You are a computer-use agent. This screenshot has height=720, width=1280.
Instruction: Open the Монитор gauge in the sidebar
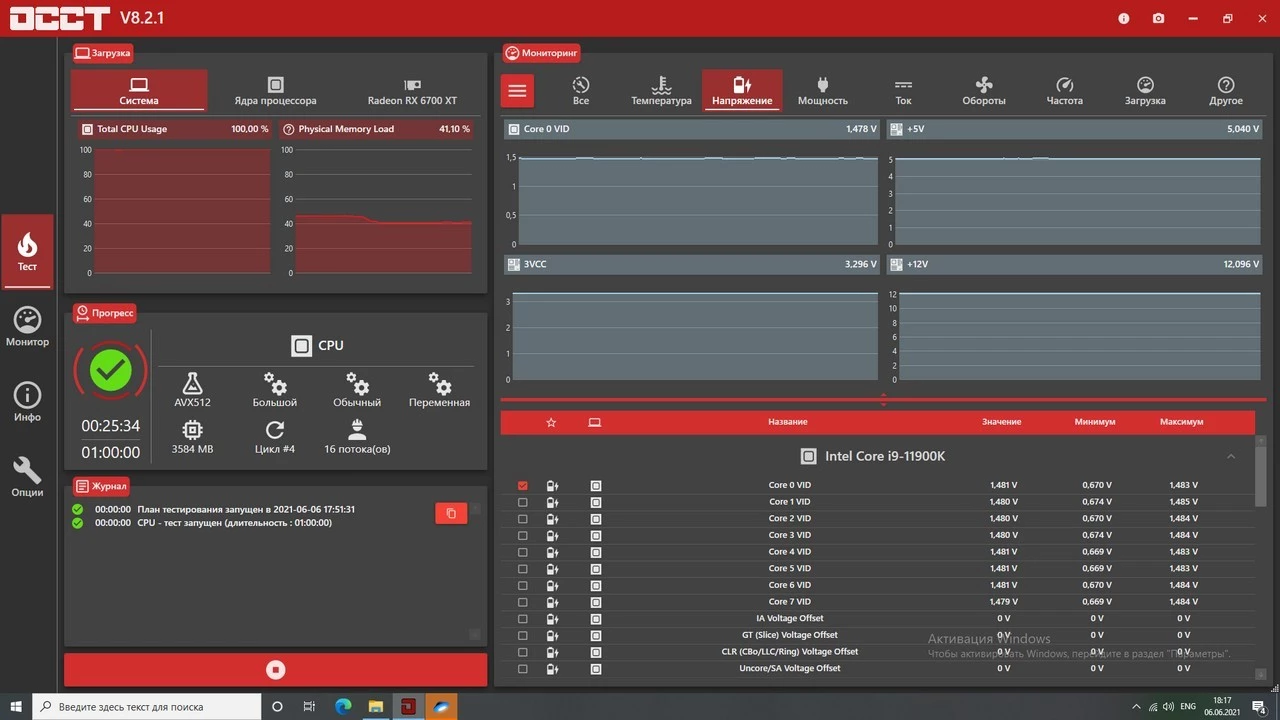pos(27,327)
